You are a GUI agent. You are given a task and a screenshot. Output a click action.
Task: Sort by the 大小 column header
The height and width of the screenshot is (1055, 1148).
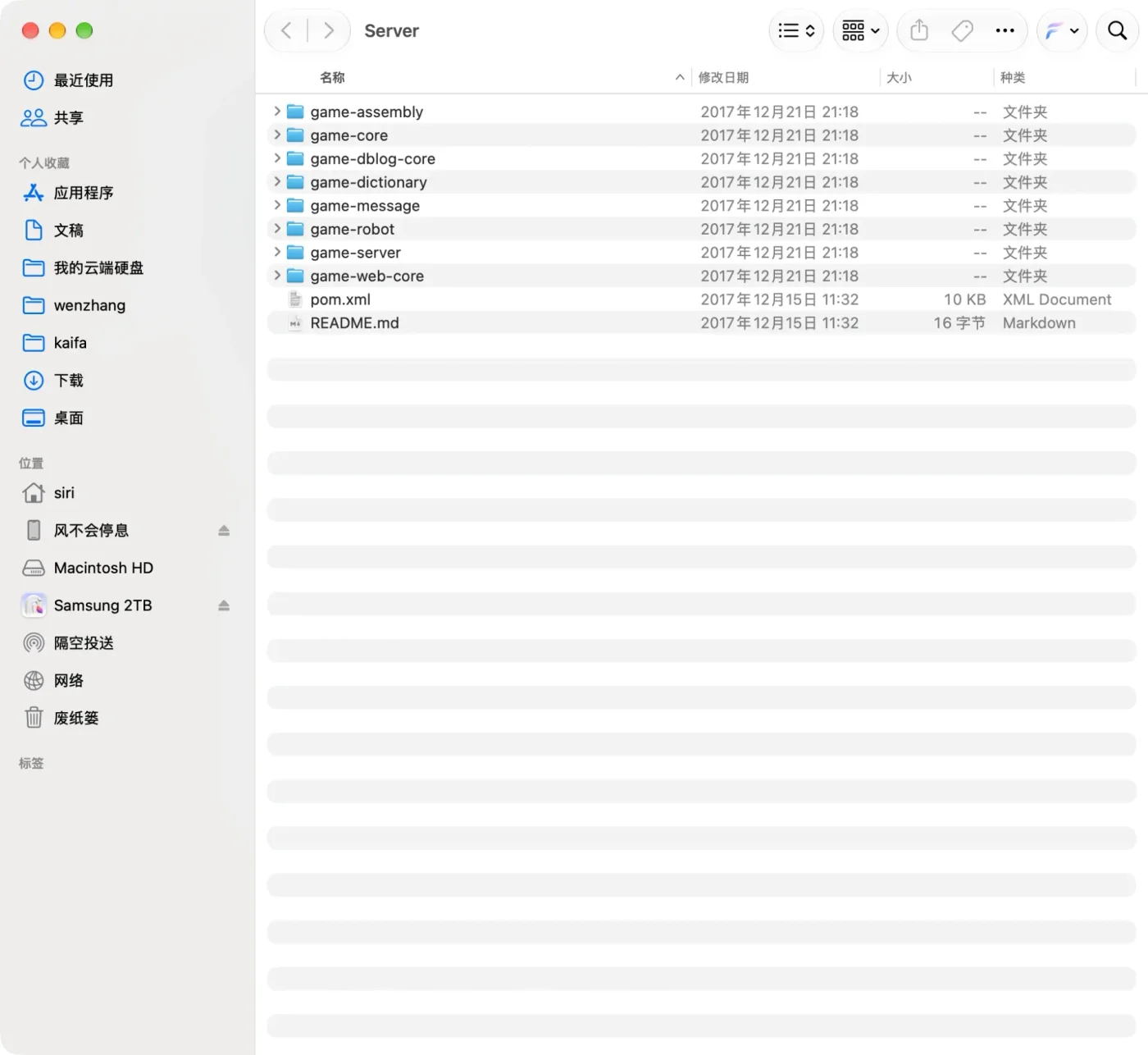click(899, 78)
